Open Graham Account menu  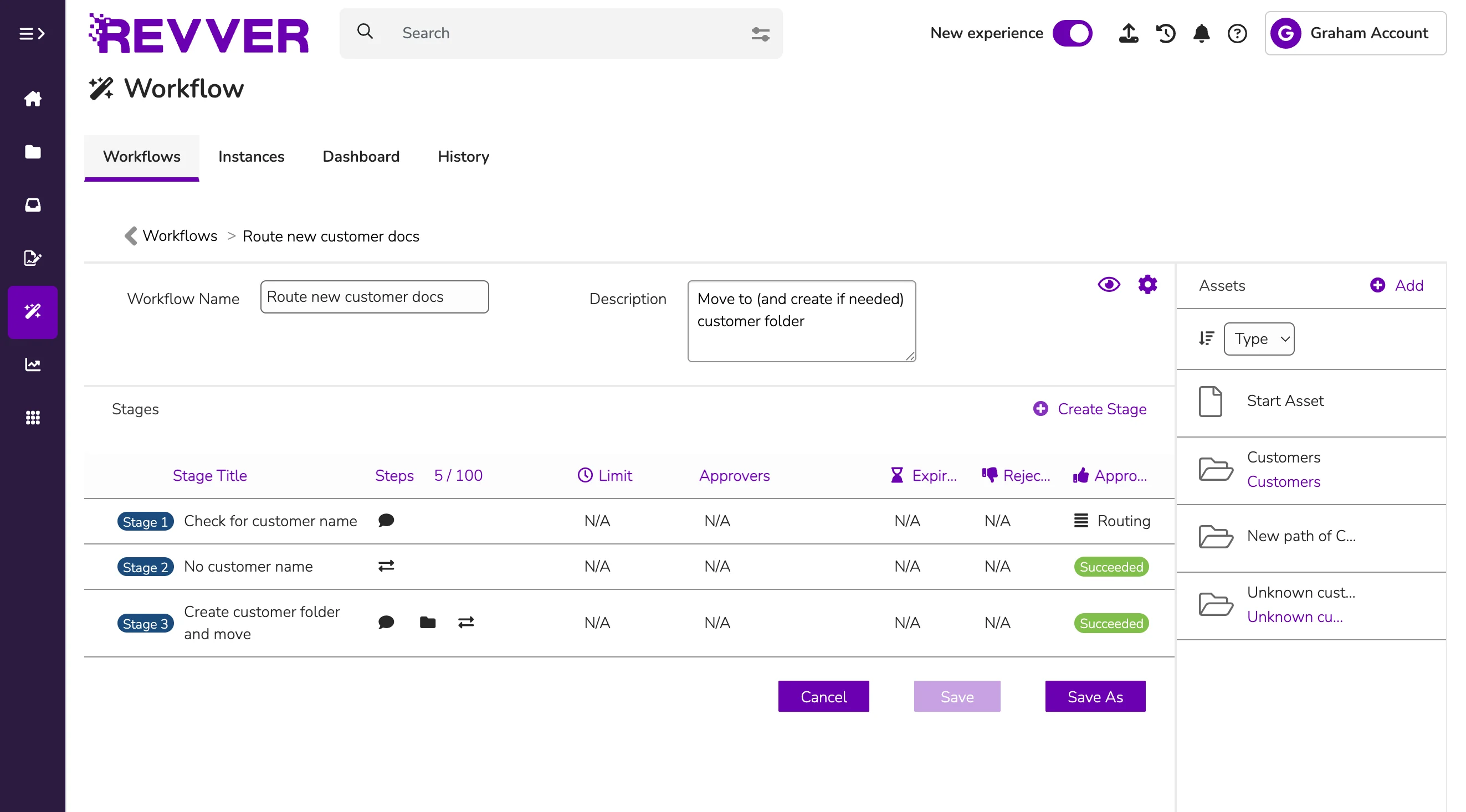tap(1355, 33)
